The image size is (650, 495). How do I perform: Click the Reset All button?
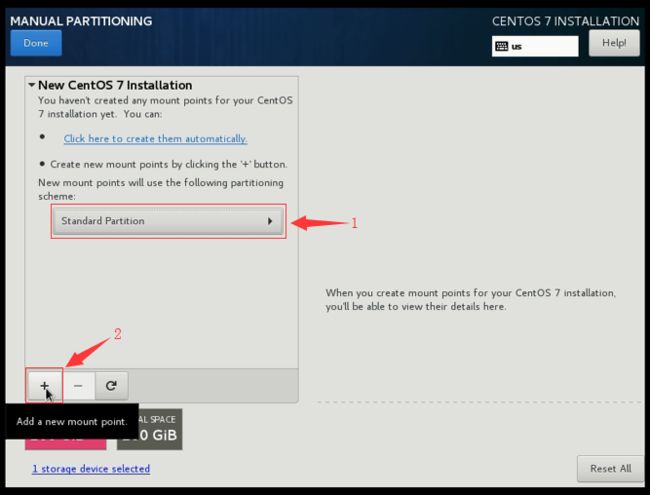coord(610,468)
